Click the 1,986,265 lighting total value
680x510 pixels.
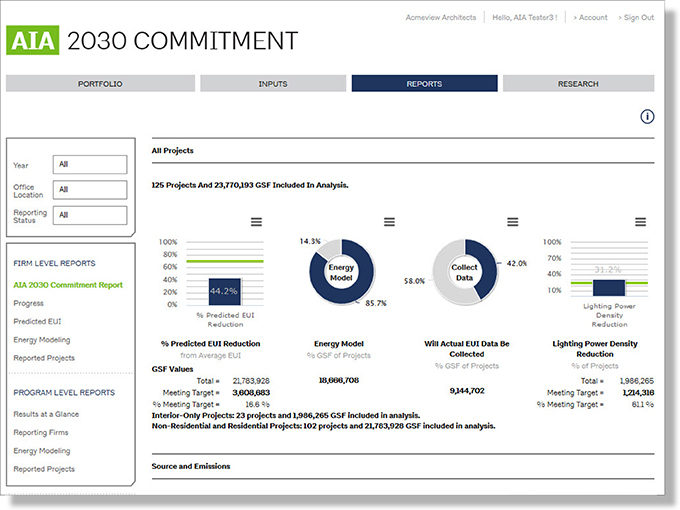[637, 381]
